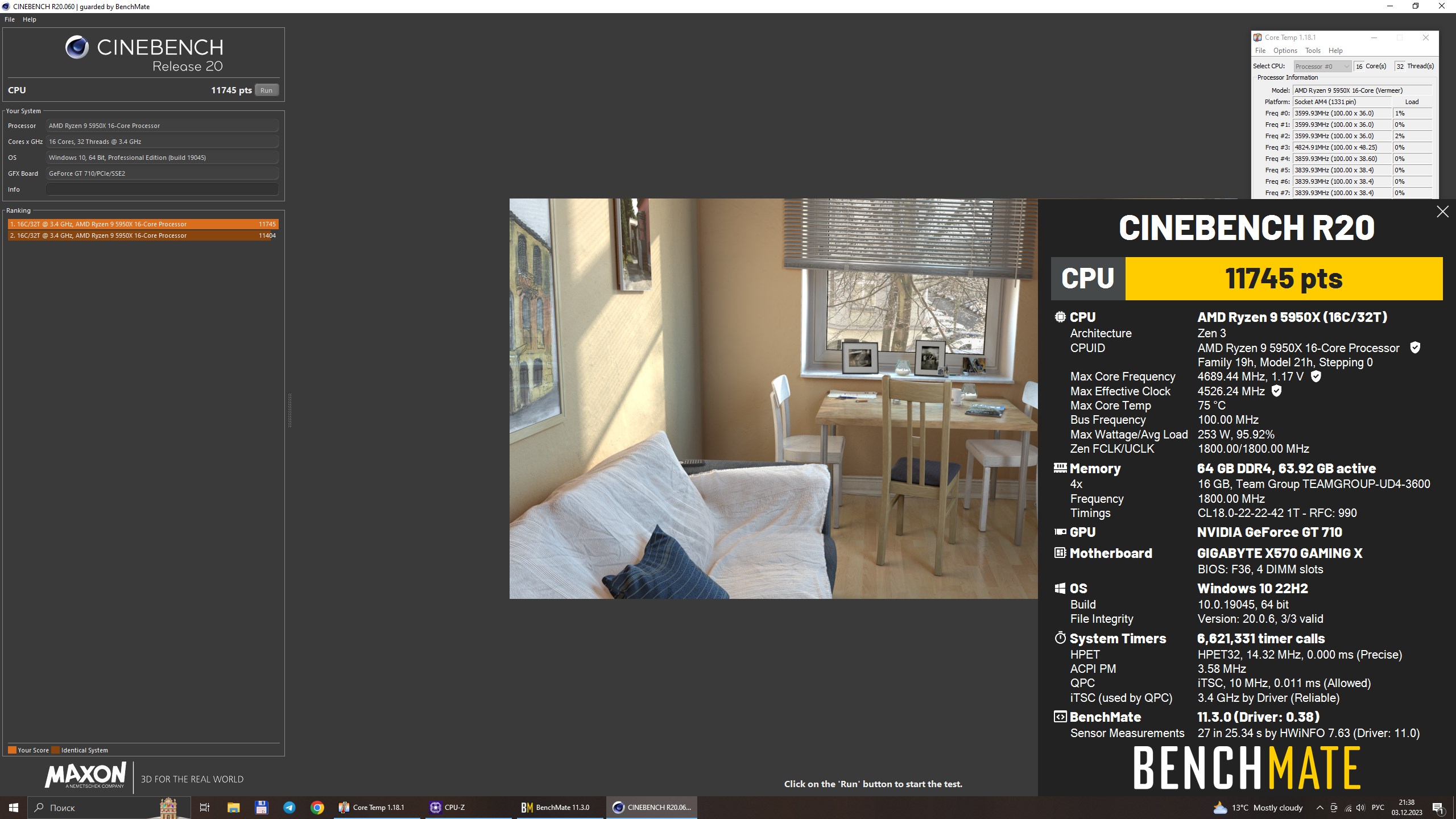Click the rendered living room image
This screenshot has height=819, width=1456.
click(773, 398)
